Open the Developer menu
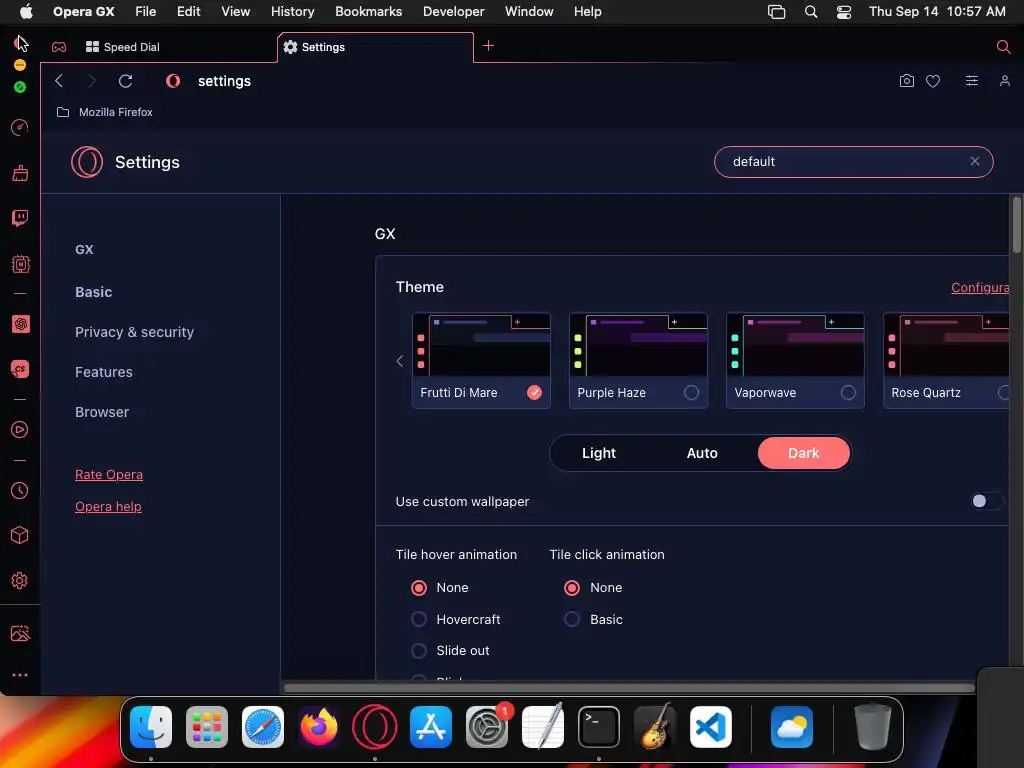Screen dimensions: 1024x768 [453, 12]
